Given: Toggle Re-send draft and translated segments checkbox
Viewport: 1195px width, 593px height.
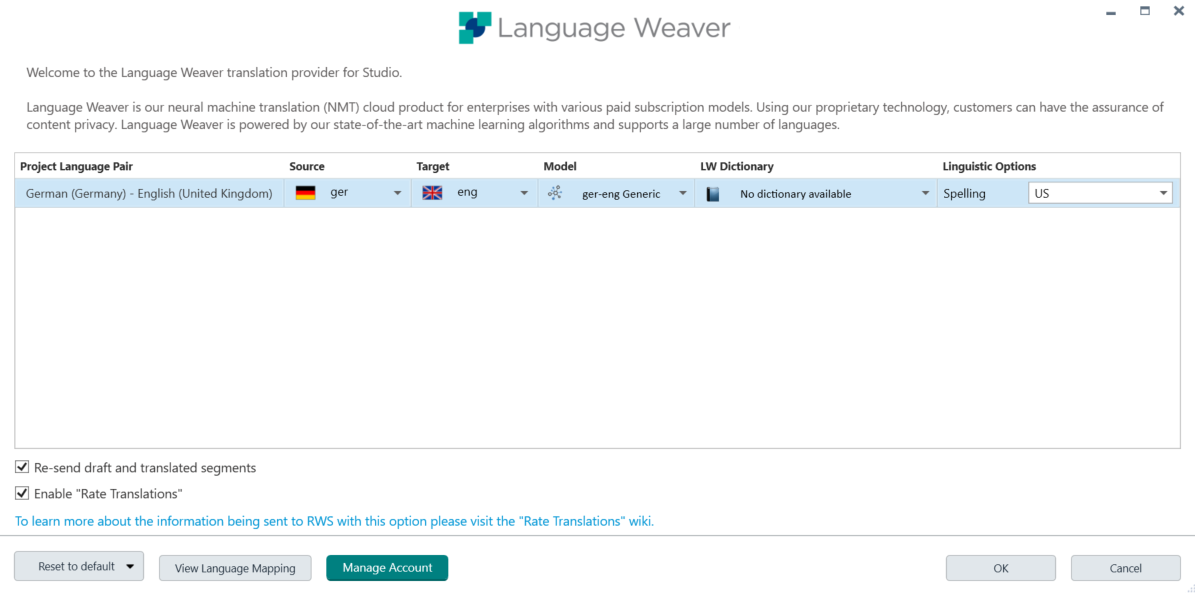Looking at the screenshot, I should [x=22, y=467].
